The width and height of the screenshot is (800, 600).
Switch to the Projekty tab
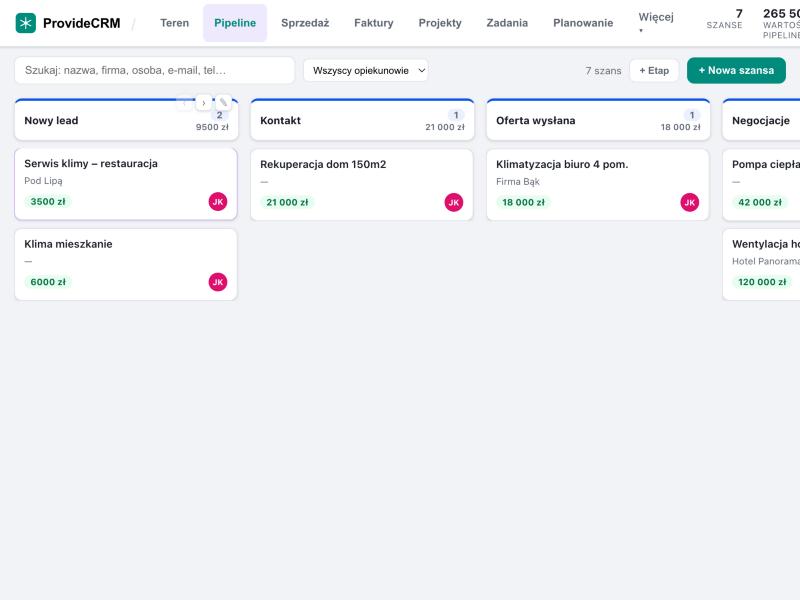(x=440, y=23)
